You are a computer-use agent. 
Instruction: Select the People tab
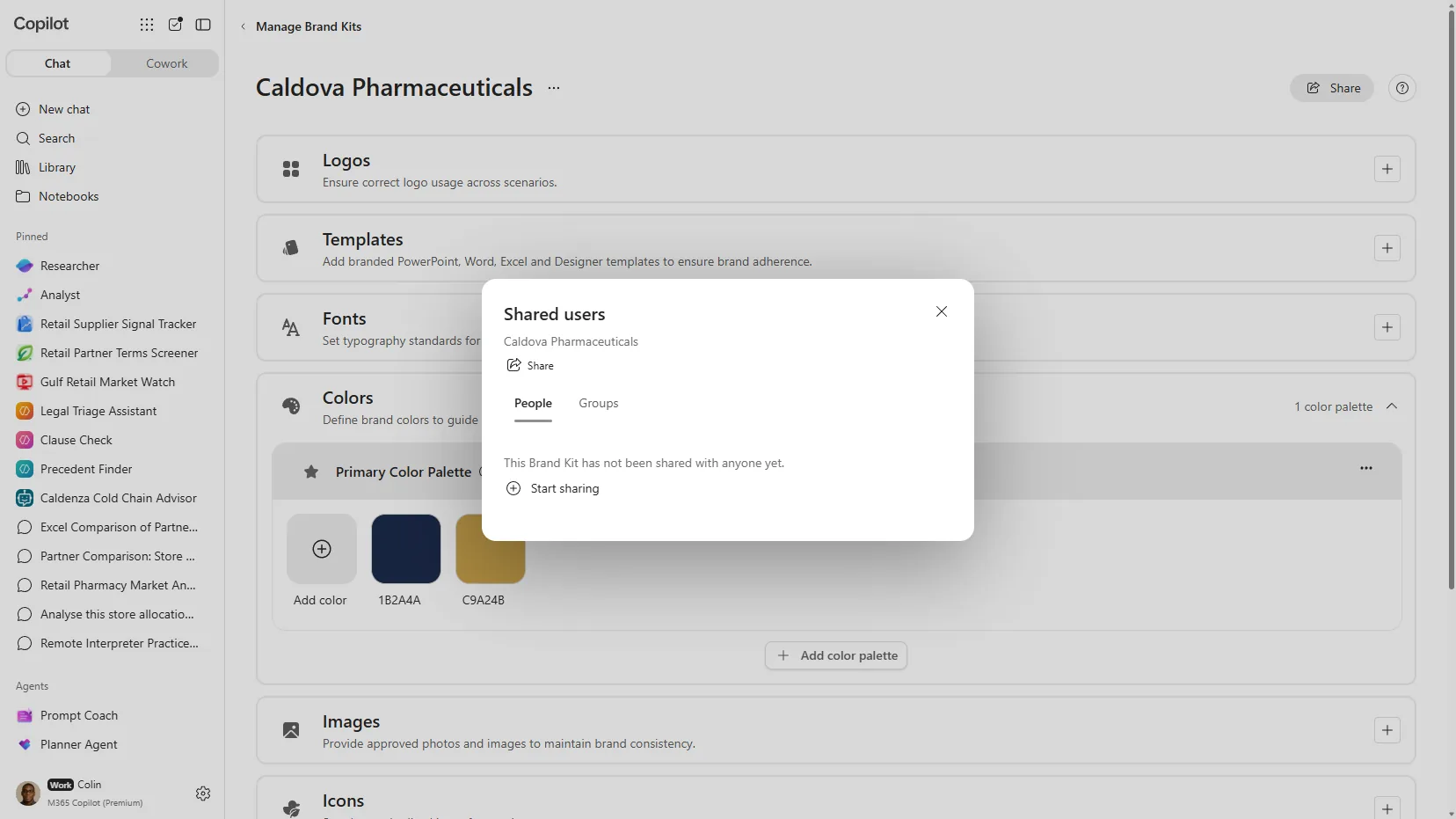tap(533, 403)
